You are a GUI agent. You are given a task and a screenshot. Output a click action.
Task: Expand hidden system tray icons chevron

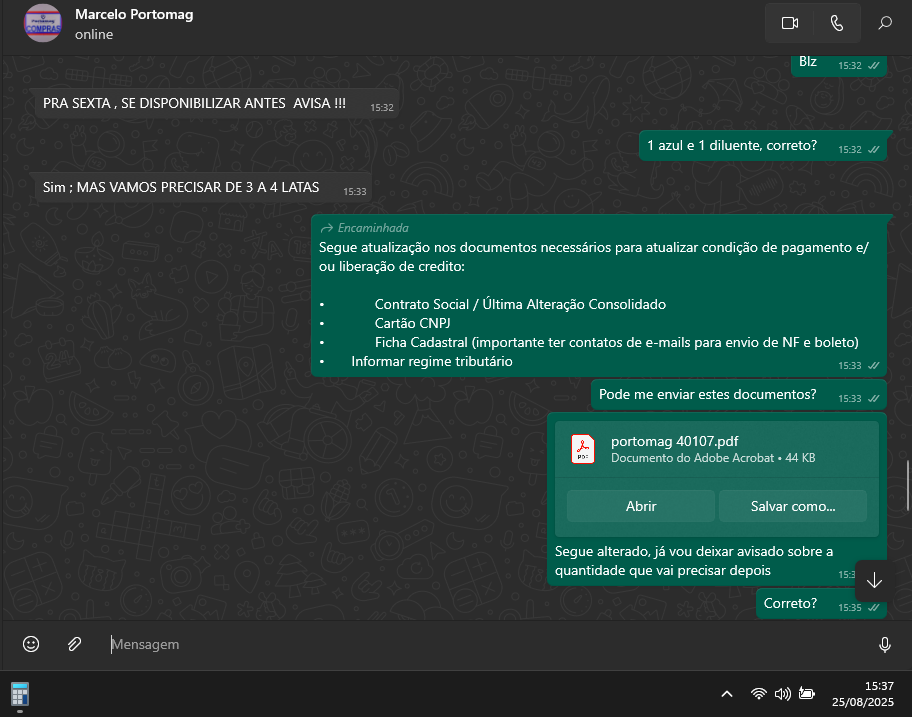[x=727, y=693]
